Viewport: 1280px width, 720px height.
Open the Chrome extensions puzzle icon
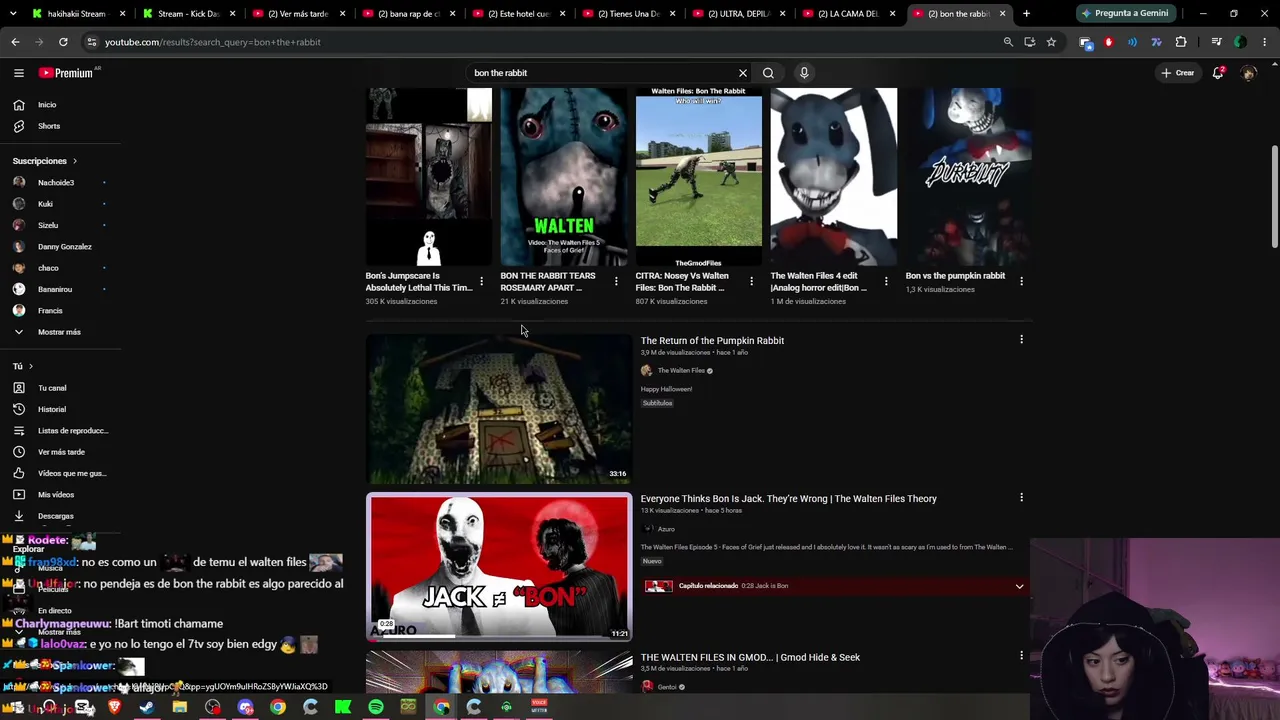(1181, 42)
